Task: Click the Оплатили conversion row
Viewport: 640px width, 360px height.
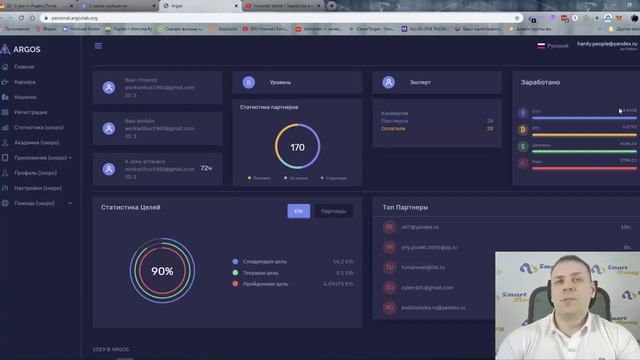Action: pos(437,129)
